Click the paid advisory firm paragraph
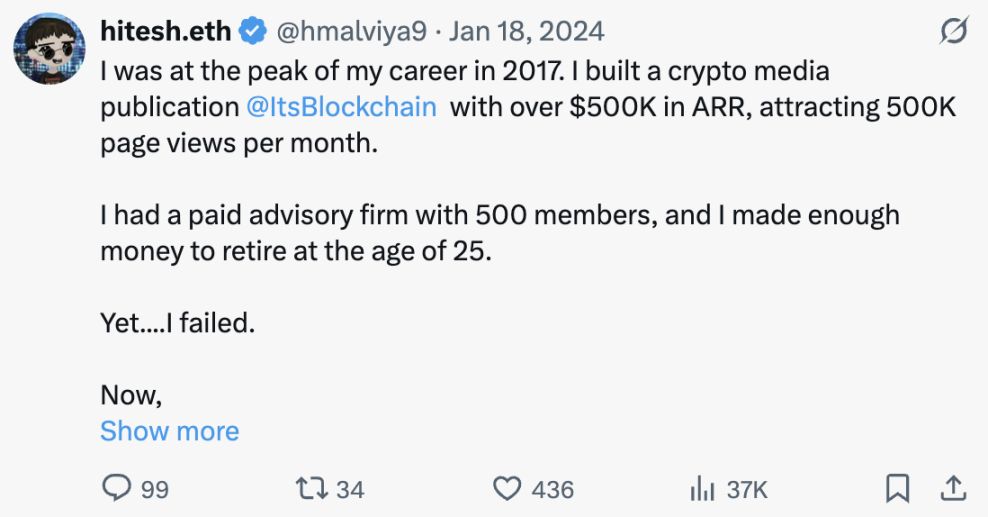Screen dimensions: 988x517 [x=500, y=232]
